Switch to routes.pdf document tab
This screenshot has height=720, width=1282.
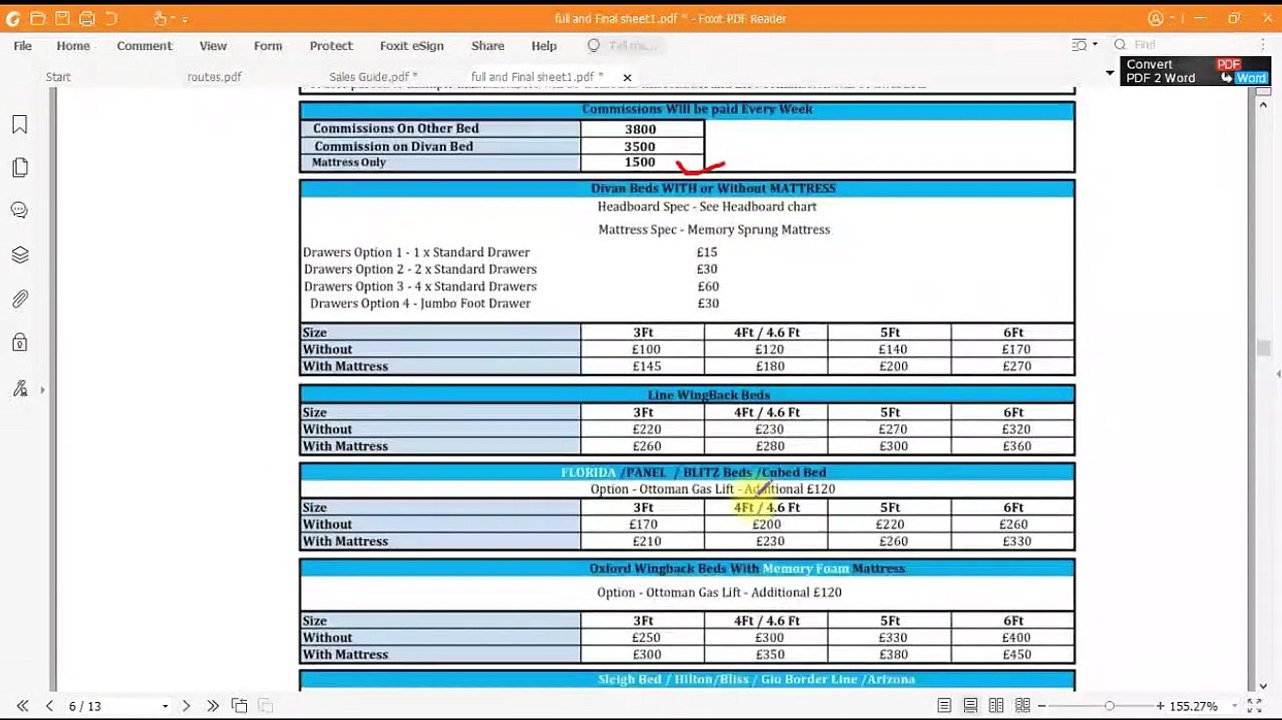click(x=214, y=77)
